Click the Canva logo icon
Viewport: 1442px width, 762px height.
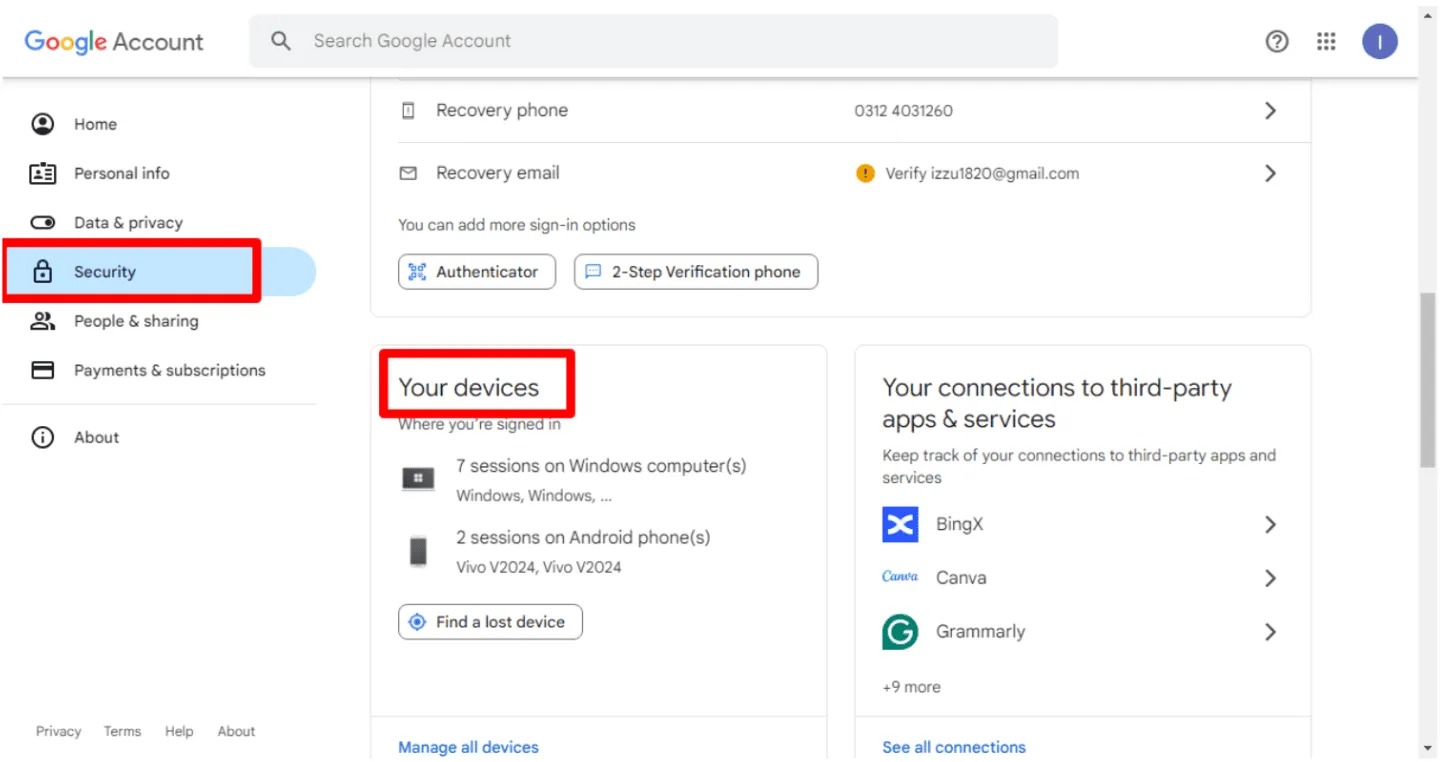(x=900, y=577)
